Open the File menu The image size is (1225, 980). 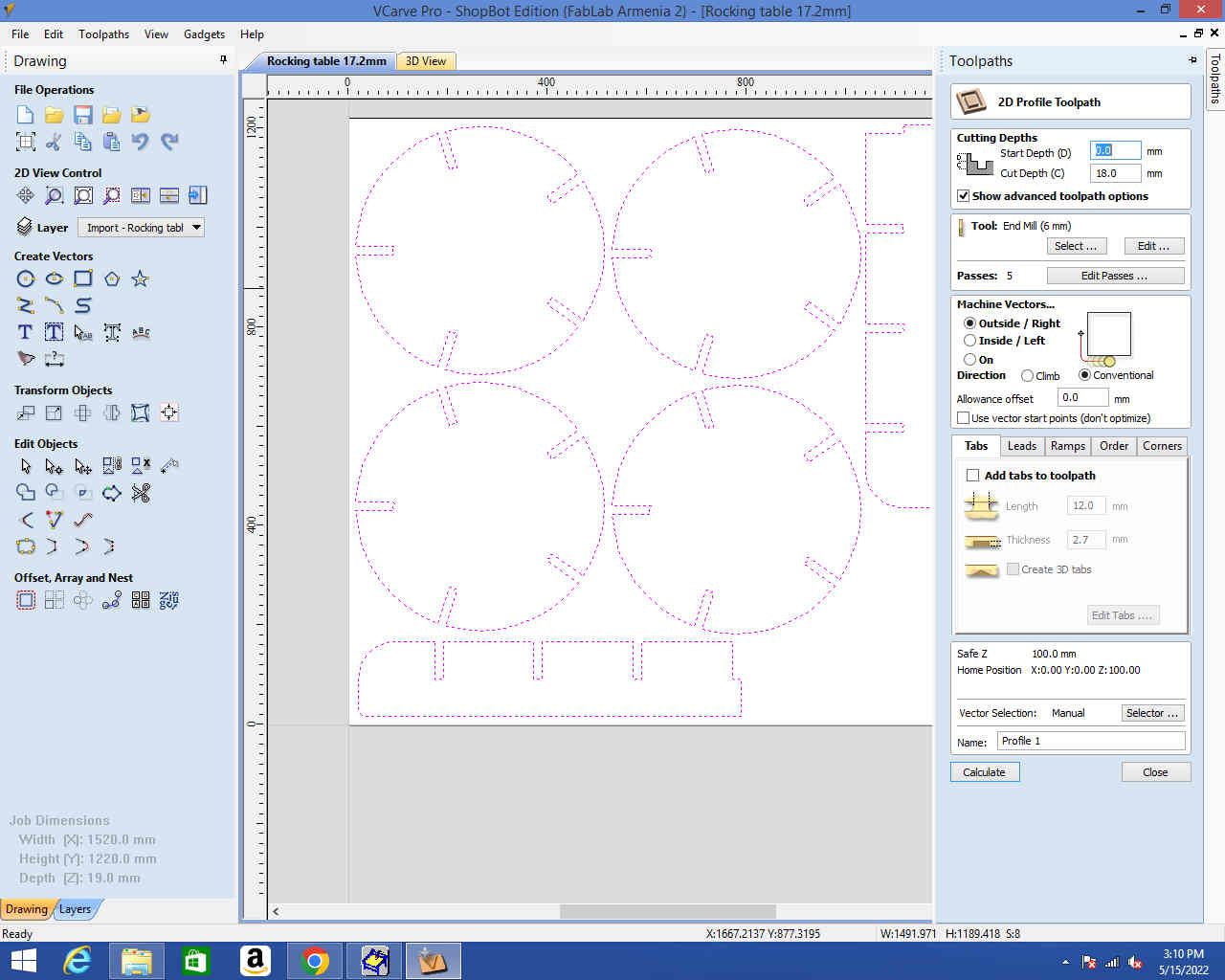[x=20, y=34]
